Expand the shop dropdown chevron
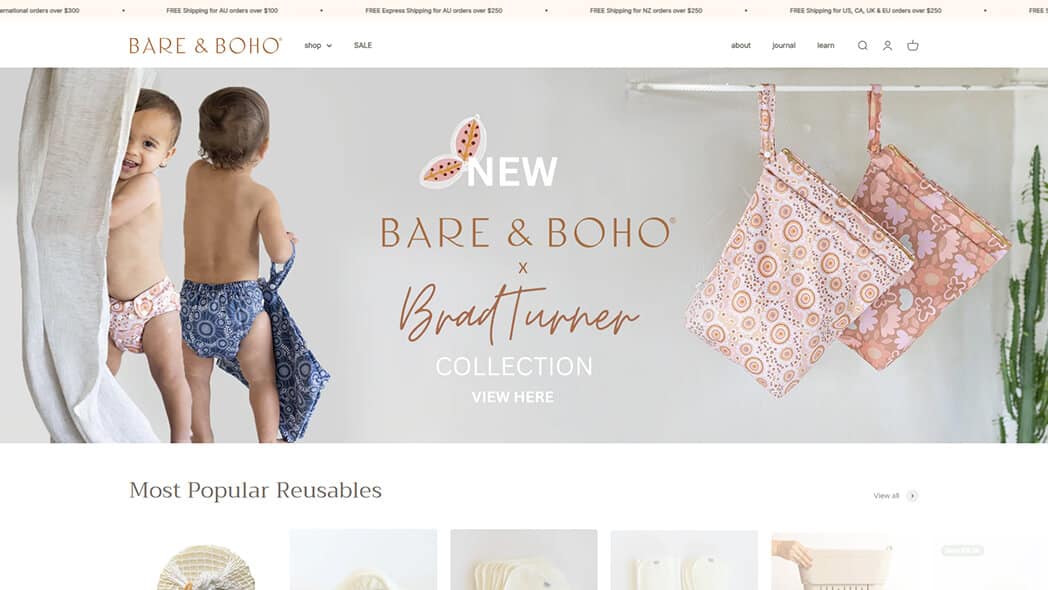1048x590 pixels. tap(329, 45)
